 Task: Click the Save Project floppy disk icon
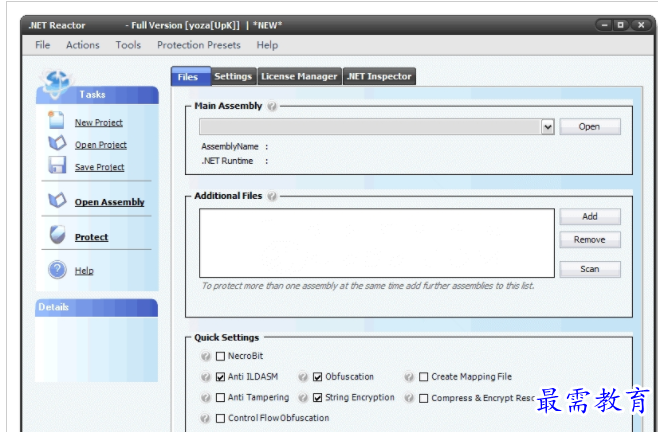(57, 165)
